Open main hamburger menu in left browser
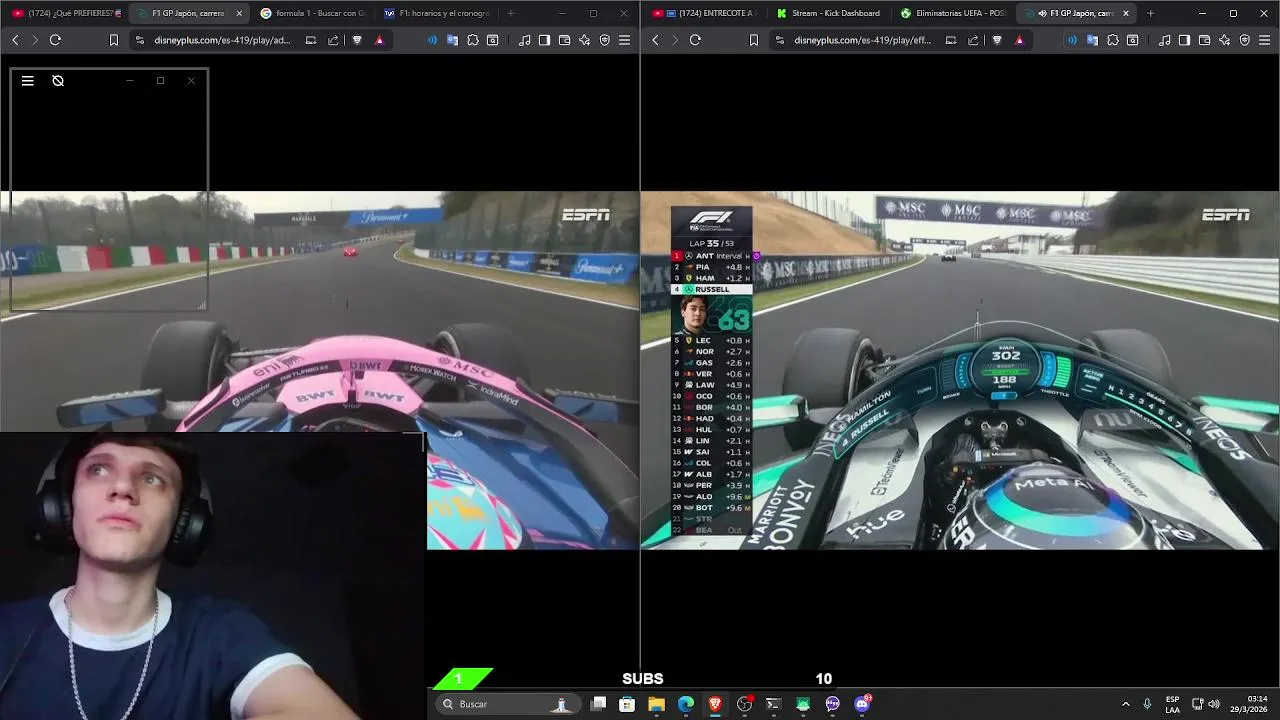This screenshot has height=720, width=1280. click(625, 40)
